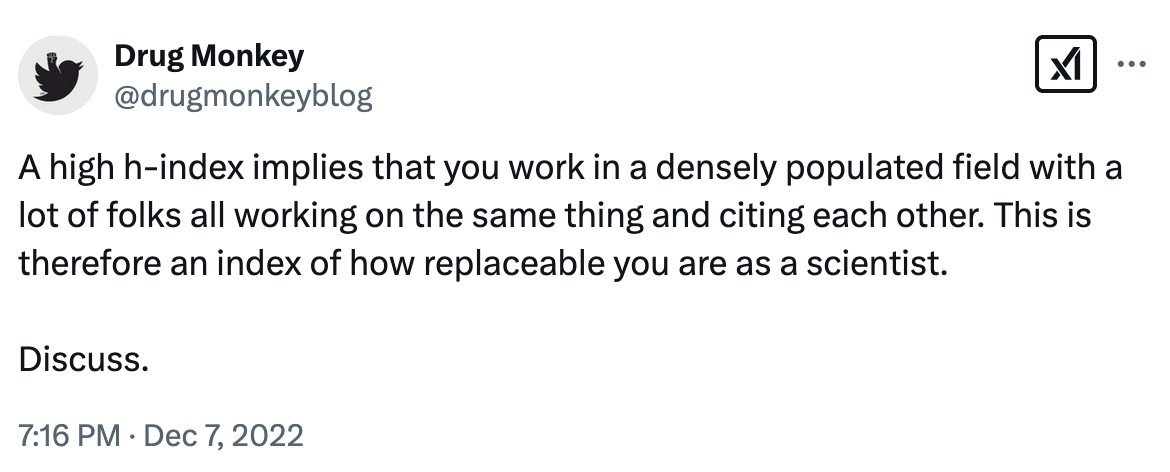Image resolution: width=1170 pixels, height=472 pixels.
Task: Open Drug Monkey's profile via display name
Action: (x=209, y=56)
